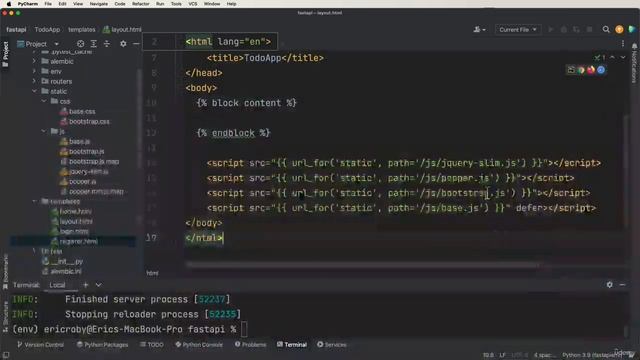The image size is (640, 360).
Task: Click the Debug bug icon
Action: pos(564,29)
